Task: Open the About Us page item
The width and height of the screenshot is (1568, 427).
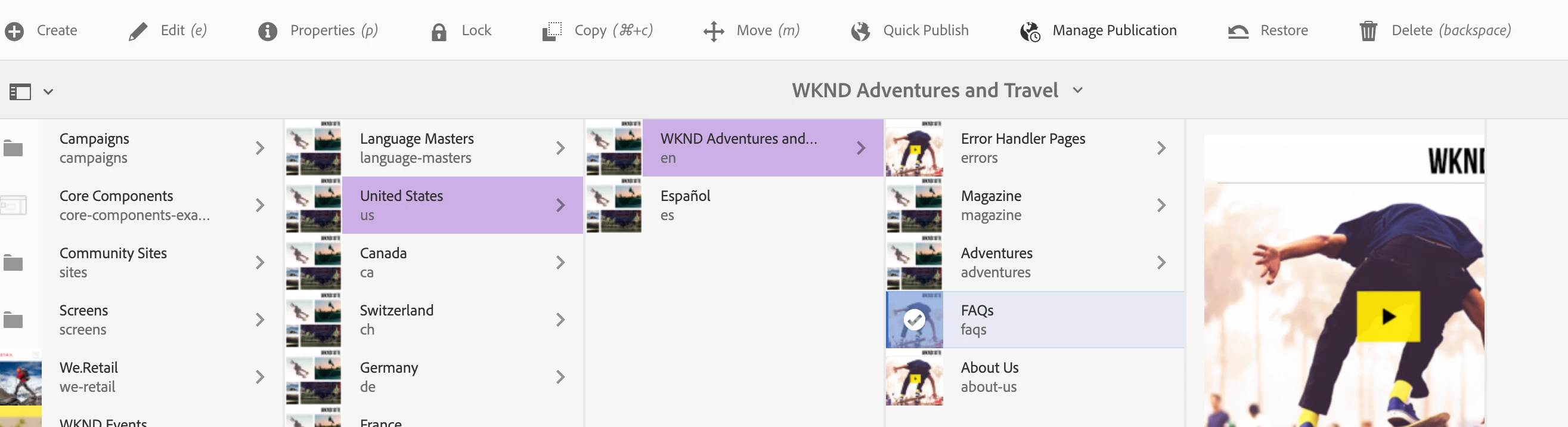Action: (x=1035, y=377)
